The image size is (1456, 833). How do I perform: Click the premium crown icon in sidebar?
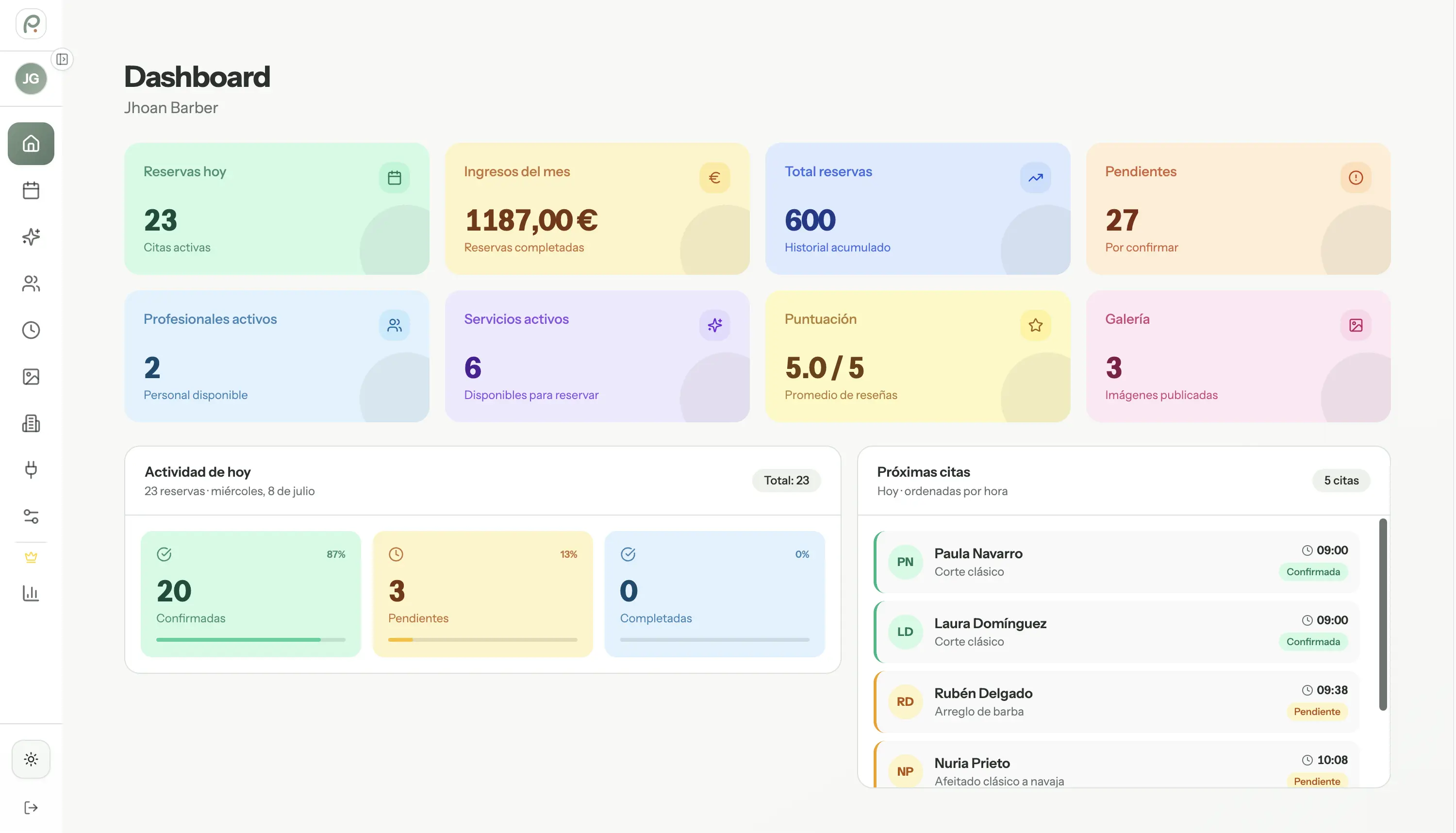31,557
